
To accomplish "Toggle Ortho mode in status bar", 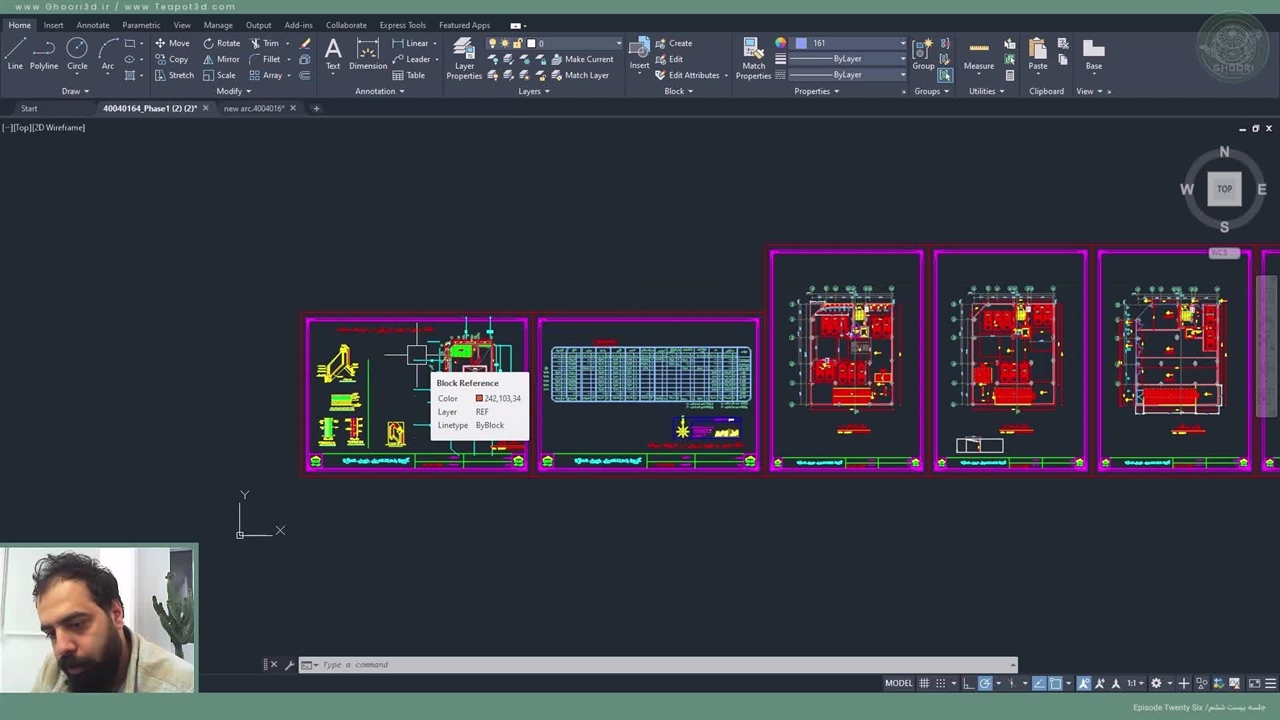I will pos(968,683).
